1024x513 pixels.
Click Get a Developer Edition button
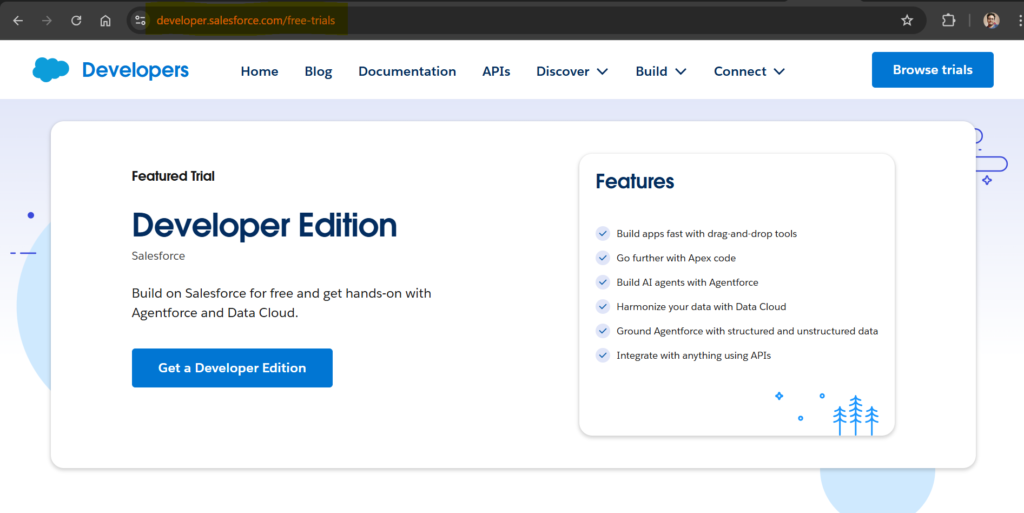point(232,368)
